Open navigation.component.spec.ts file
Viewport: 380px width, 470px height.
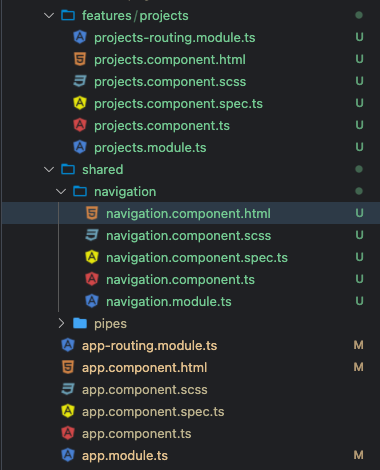point(197,258)
